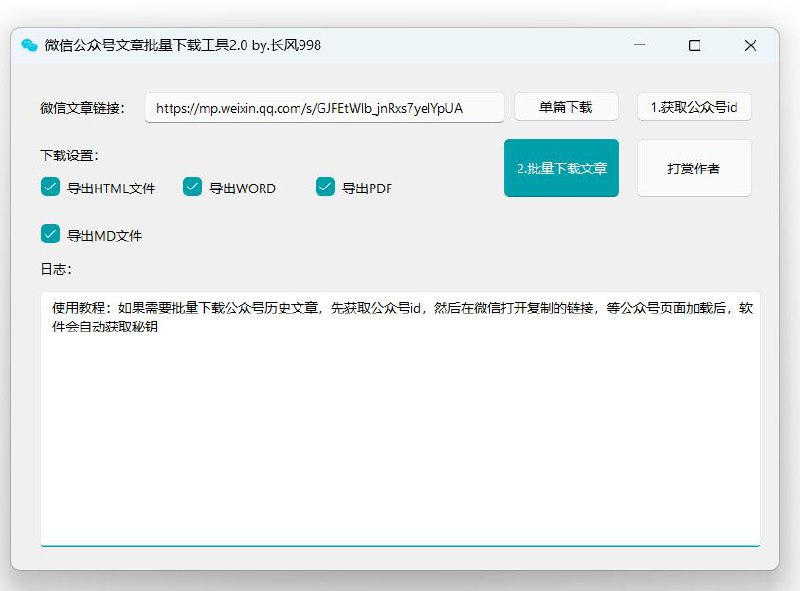Click the checkmark icon beside 导出HTML文件
This screenshot has height=591, width=800.
[50, 187]
